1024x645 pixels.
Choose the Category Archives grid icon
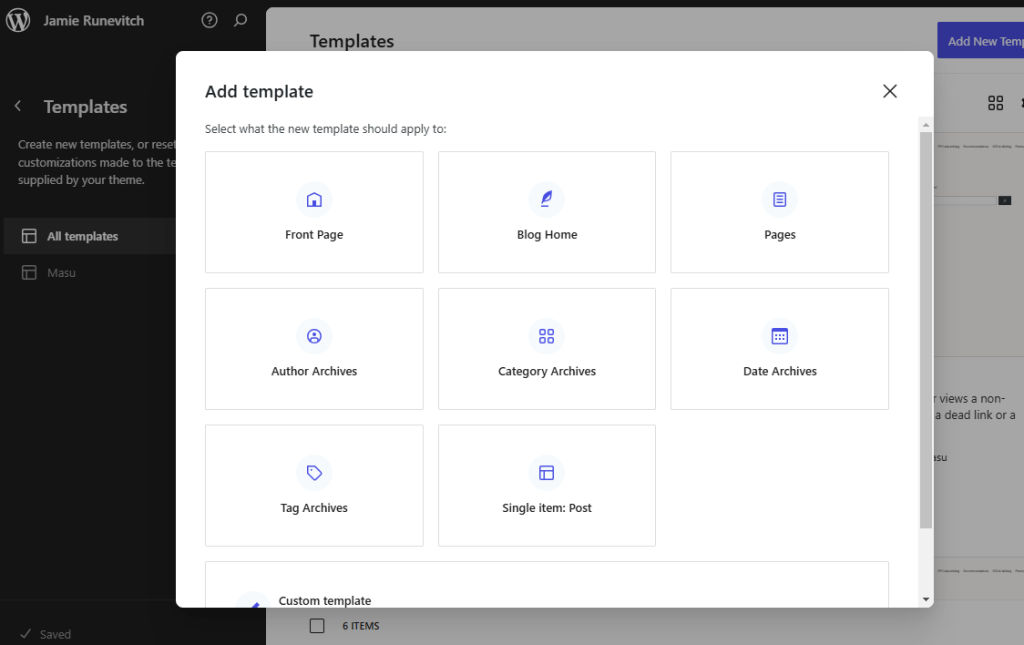click(546, 336)
